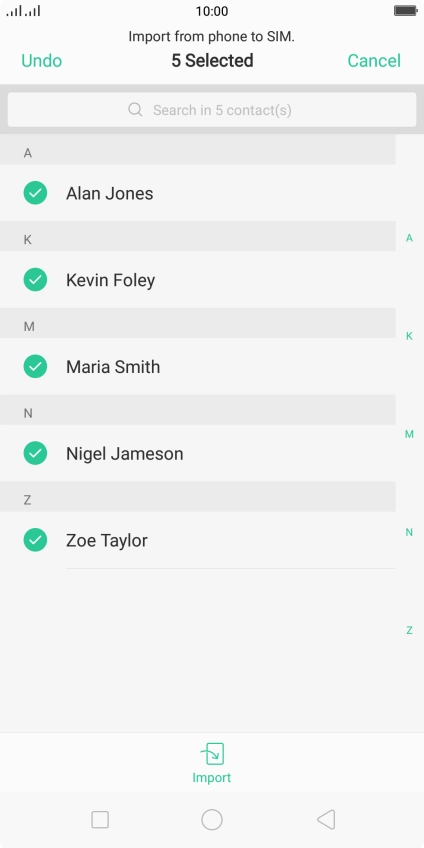424x848 pixels.
Task: Tap the Import icon at the bottom
Action: tap(212, 754)
